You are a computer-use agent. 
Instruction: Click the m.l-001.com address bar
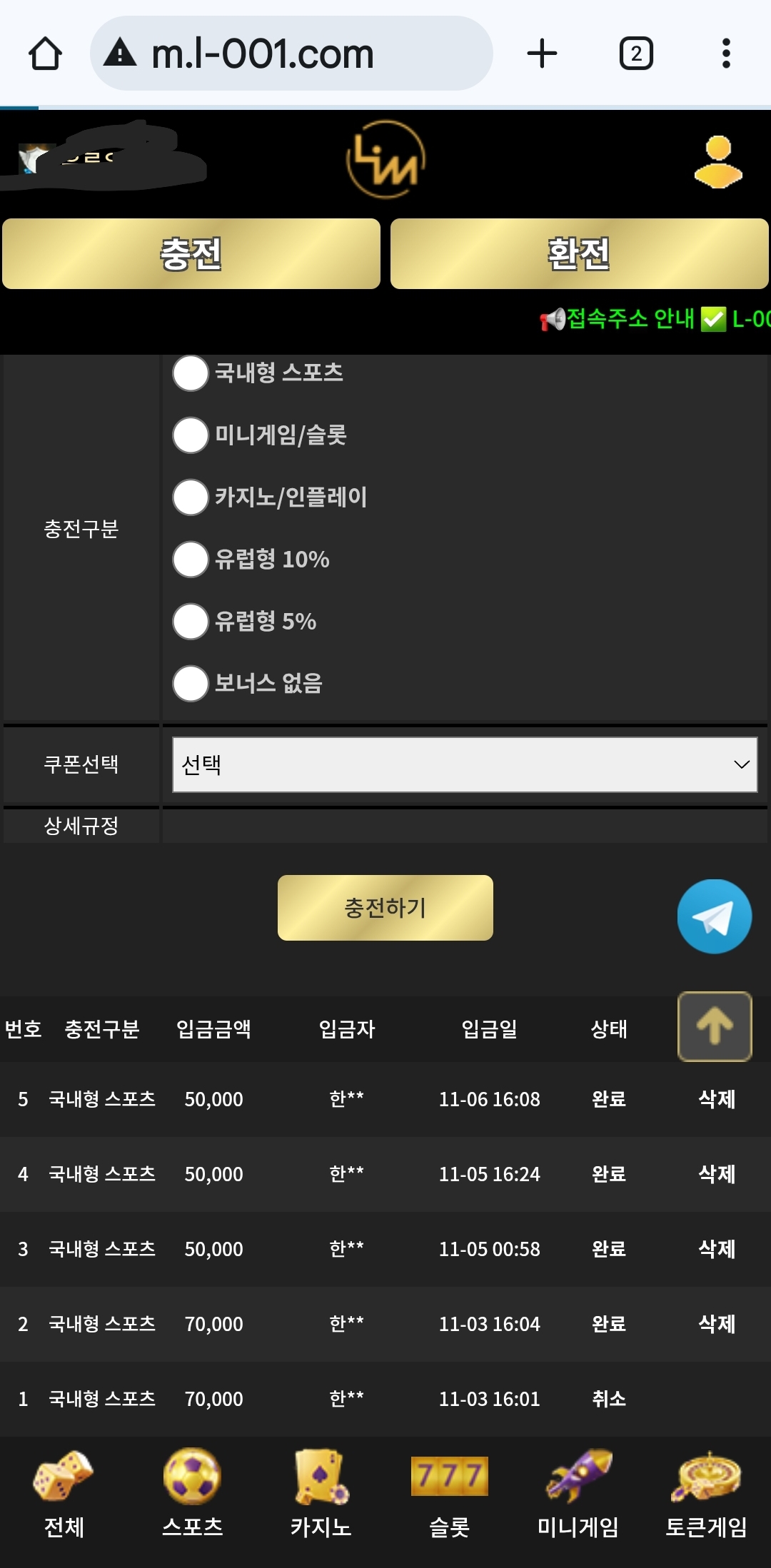tap(293, 54)
